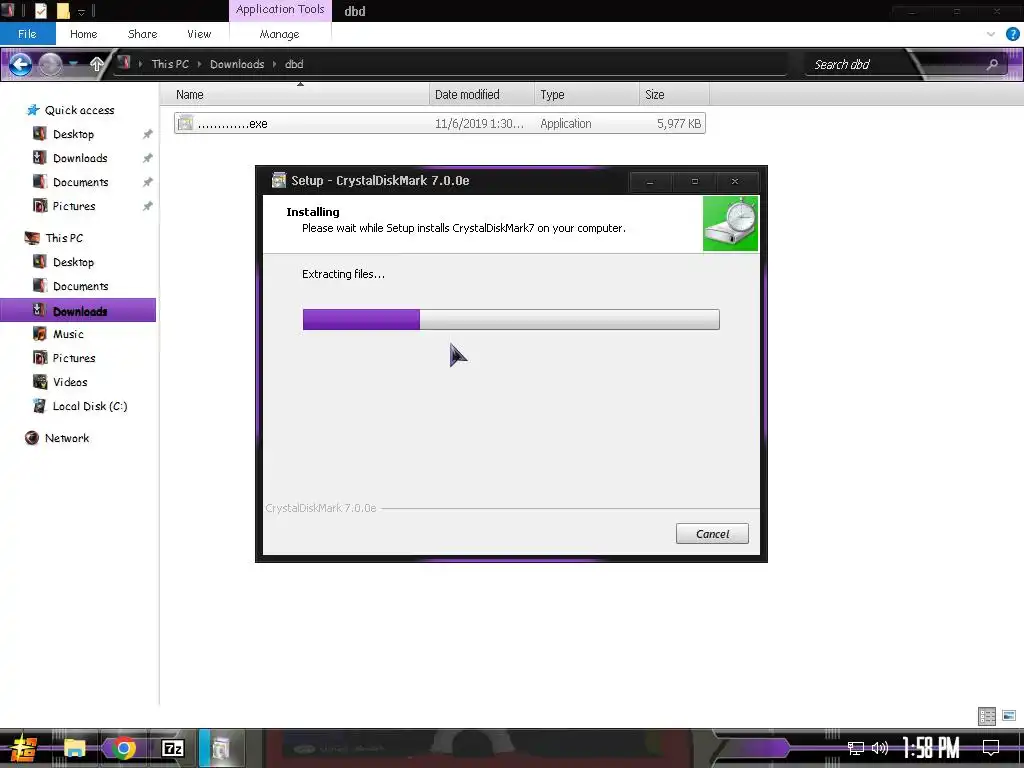The width and height of the screenshot is (1024, 768).
Task: Click the New folder icon in title bar
Action: [63, 10]
